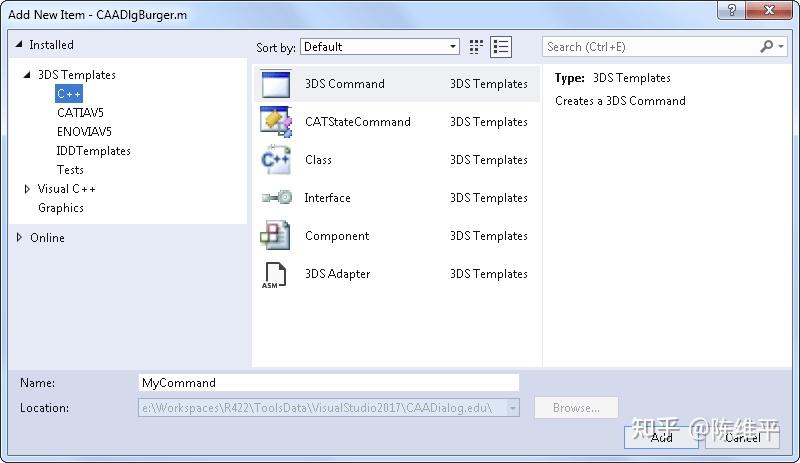Click 'Creates a 3DS Command' description text
This screenshot has width=800, height=463.
click(620, 101)
